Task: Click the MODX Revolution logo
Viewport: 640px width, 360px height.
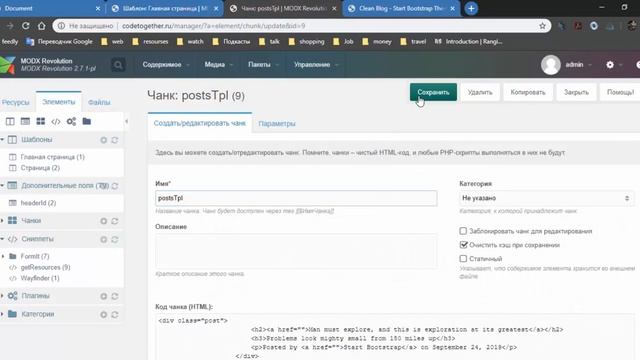Action: tap(7, 65)
